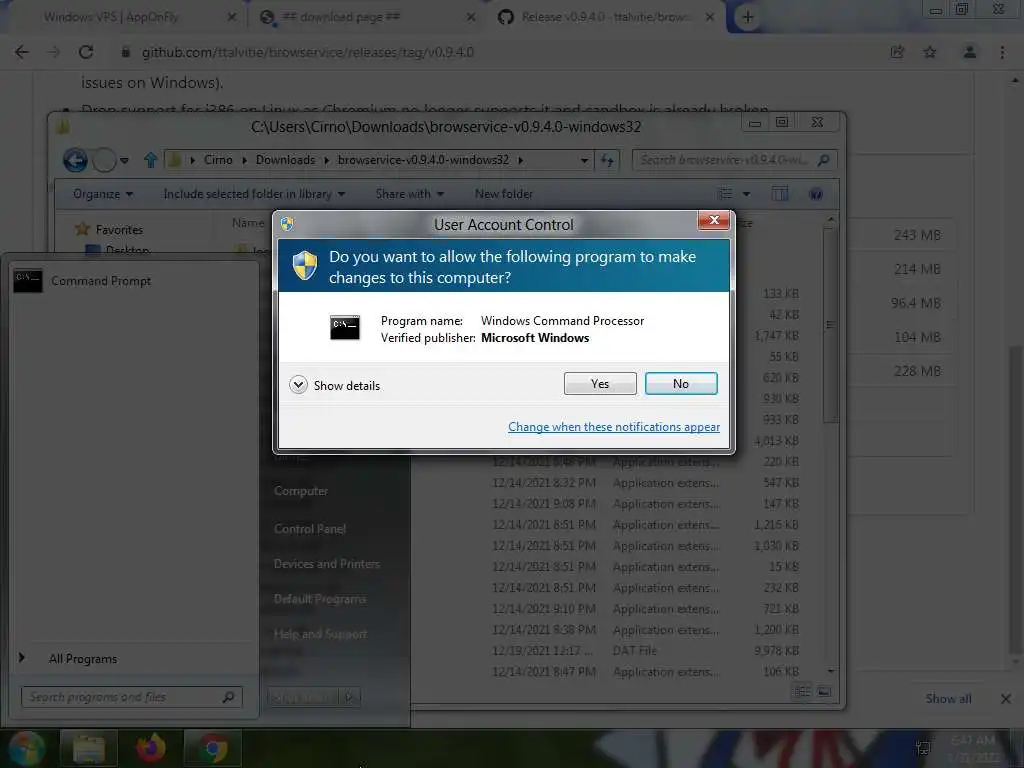Open Explorer address bar history dropdown
This screenshot has width=1024, height=768.
pos(584,160)
